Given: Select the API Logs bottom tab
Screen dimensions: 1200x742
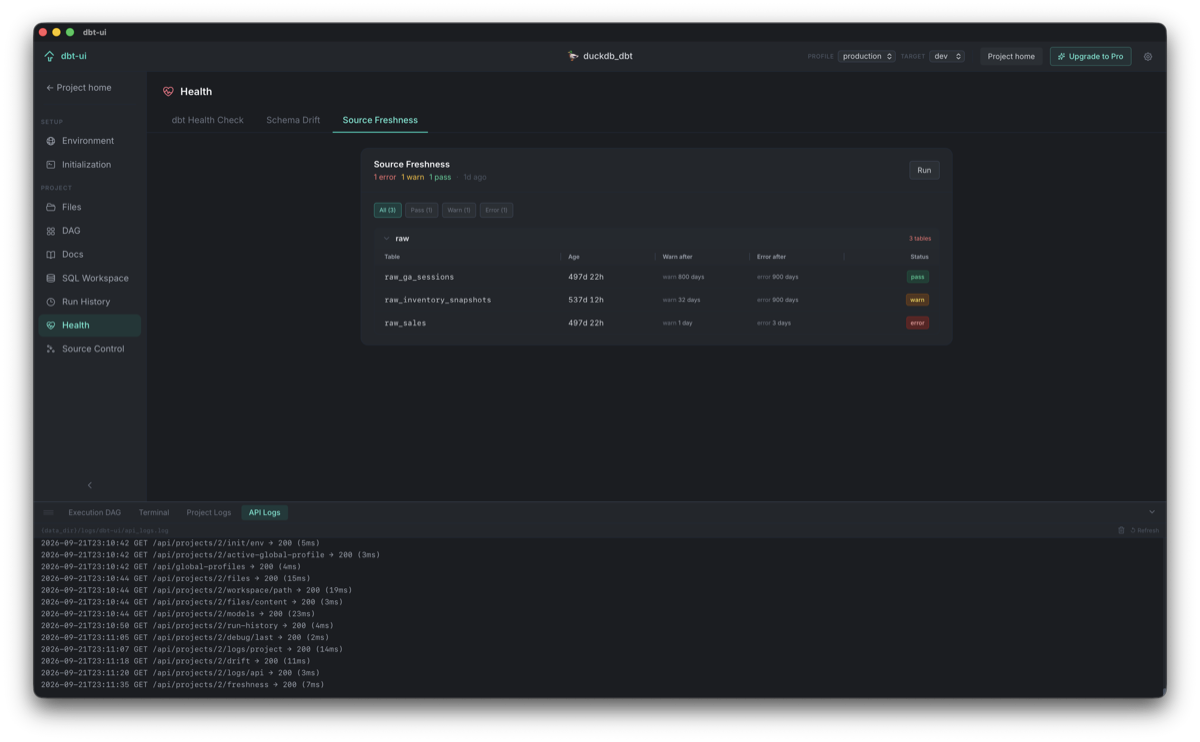Looking at the screenshot, I should (x=265, y=512).
